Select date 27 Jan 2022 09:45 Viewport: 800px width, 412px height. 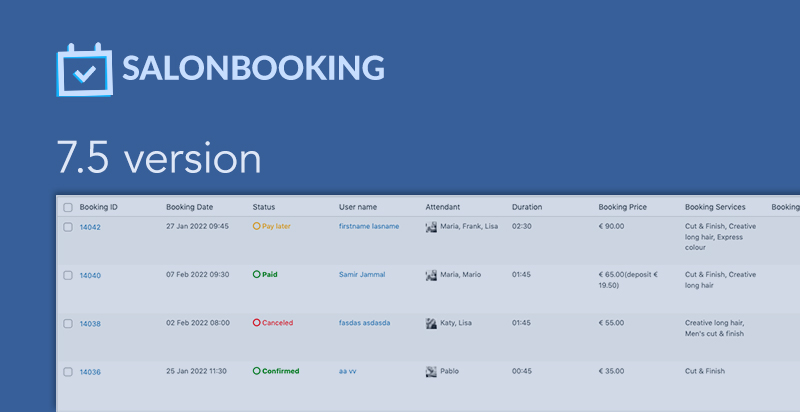point(197,226)
